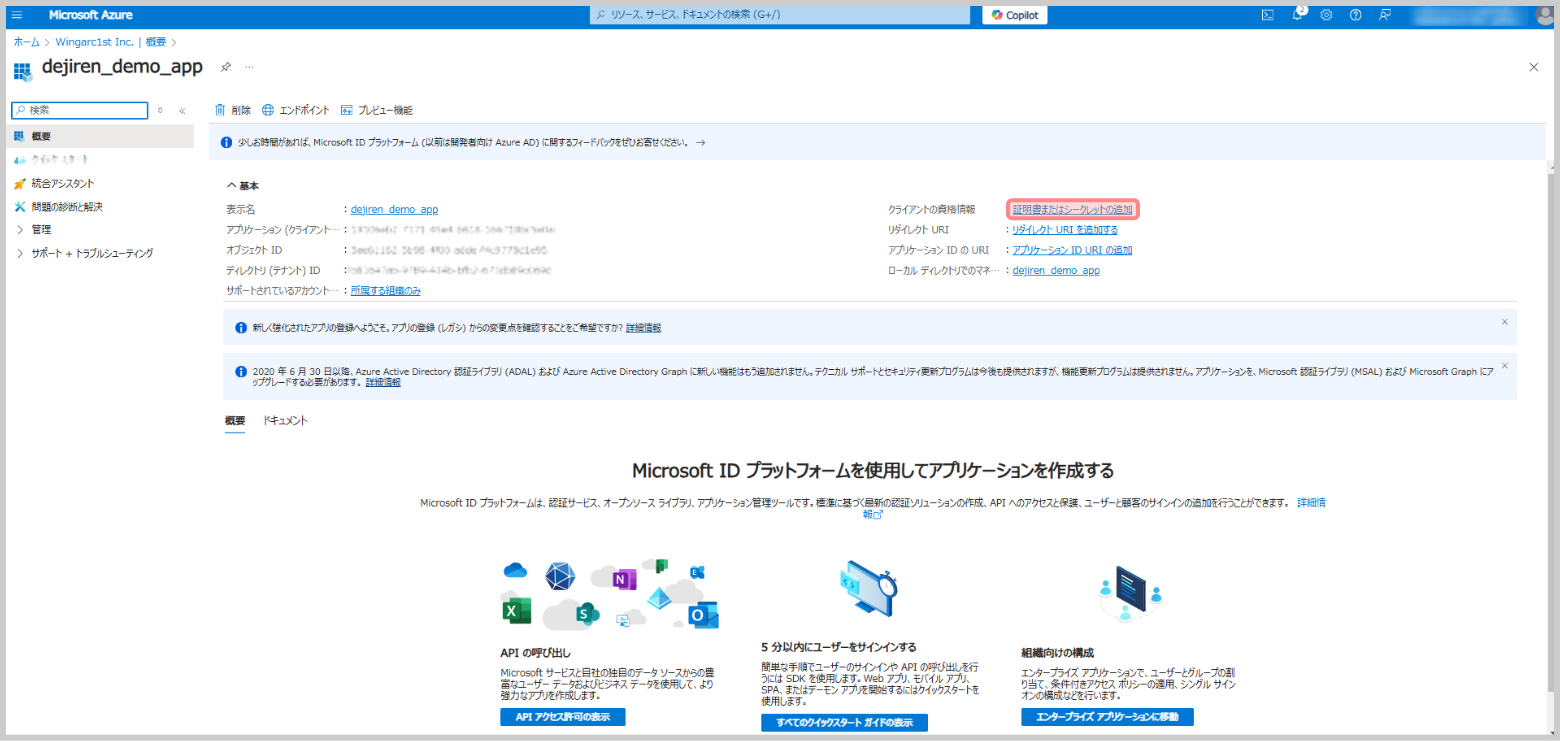This screenshot has height=741, width=1560.
Task: Switch to the ドキュメント tab
Action: [x=285, y=421]
